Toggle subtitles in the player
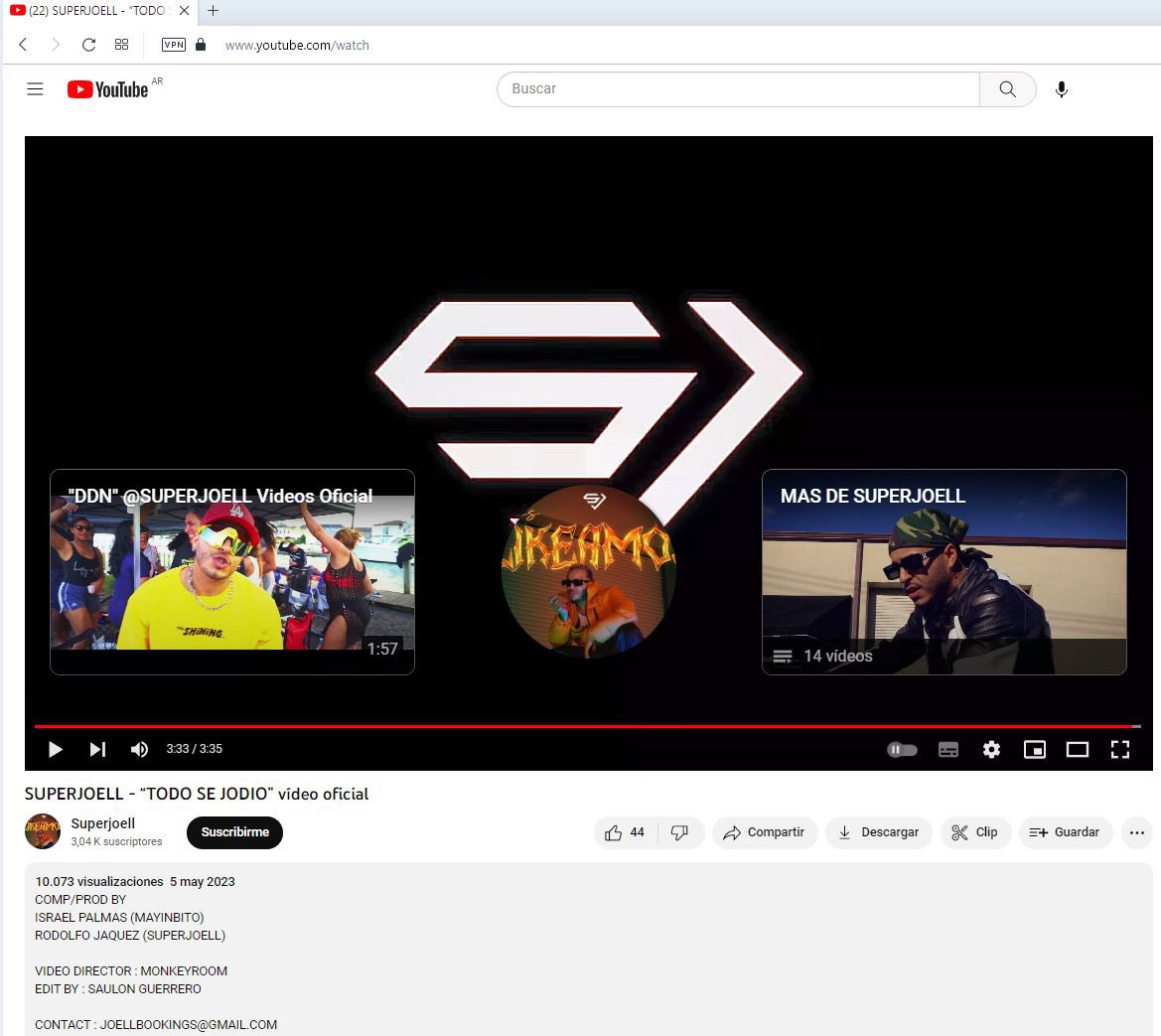Image resolution: width=1161 pixels, height=1036 pixels. coord(948,749)
